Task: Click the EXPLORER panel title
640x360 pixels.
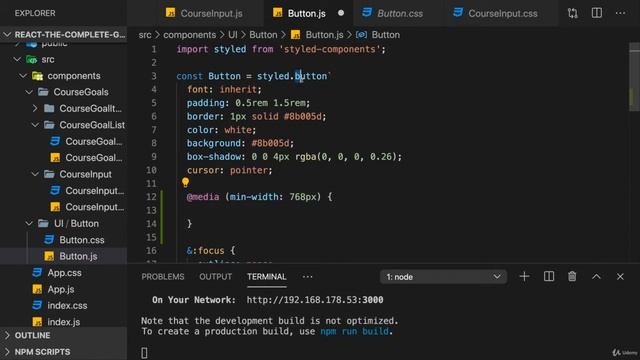Action: (x=35, y=13)
